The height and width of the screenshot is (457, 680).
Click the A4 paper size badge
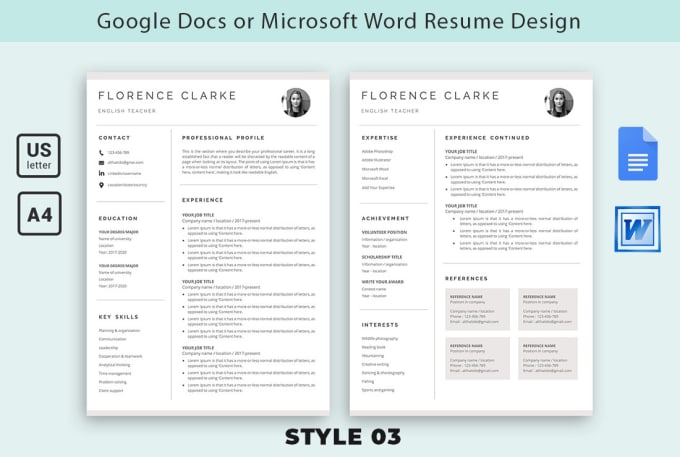[39, 214]
